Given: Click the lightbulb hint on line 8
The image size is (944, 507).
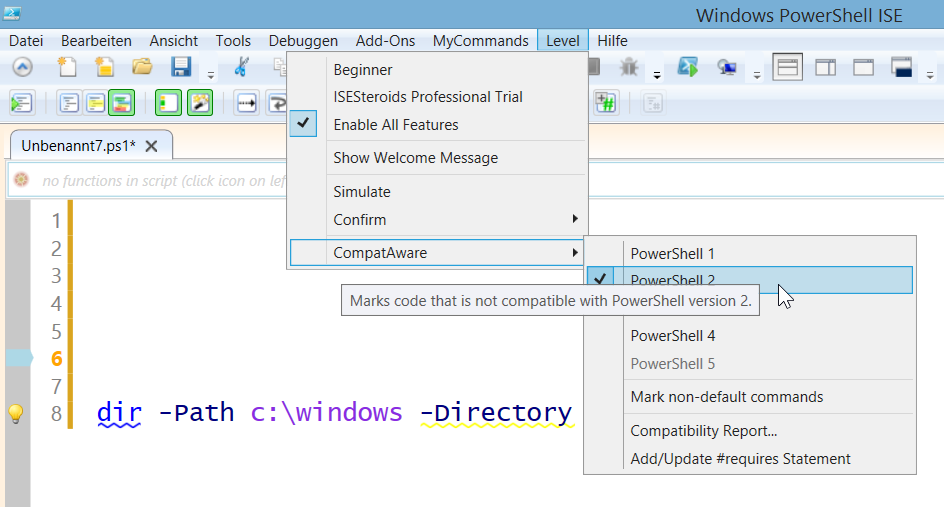Looking at the screenshot, I should (x=15, y=414).
